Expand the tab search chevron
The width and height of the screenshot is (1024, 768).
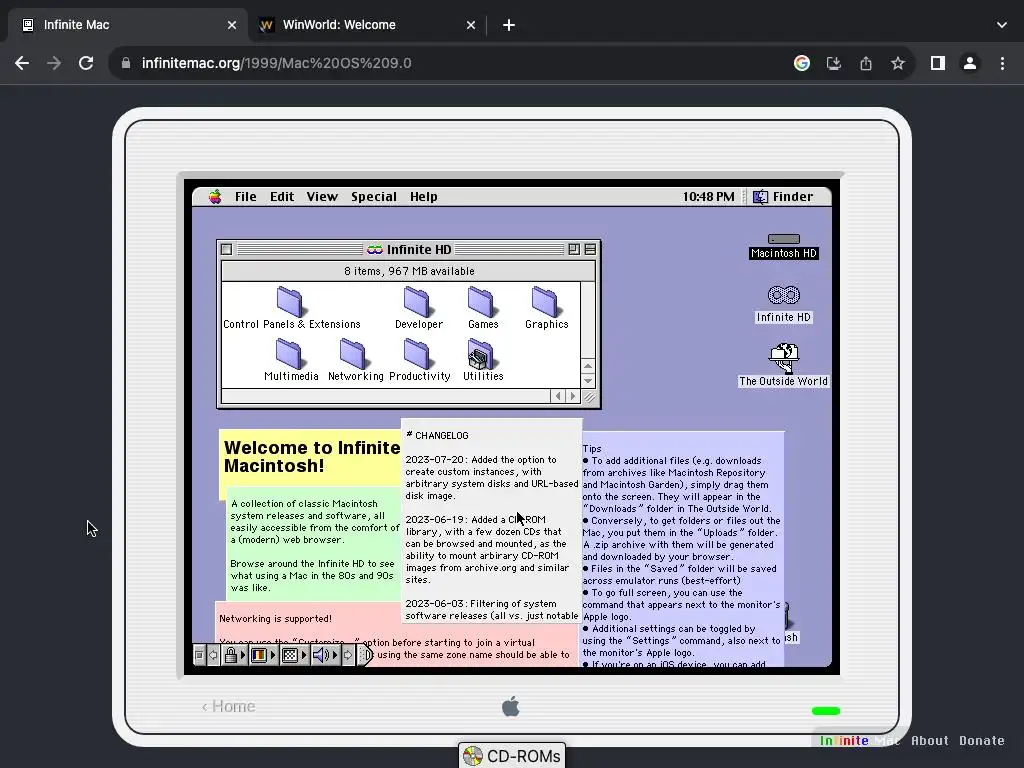[1002, 25]
